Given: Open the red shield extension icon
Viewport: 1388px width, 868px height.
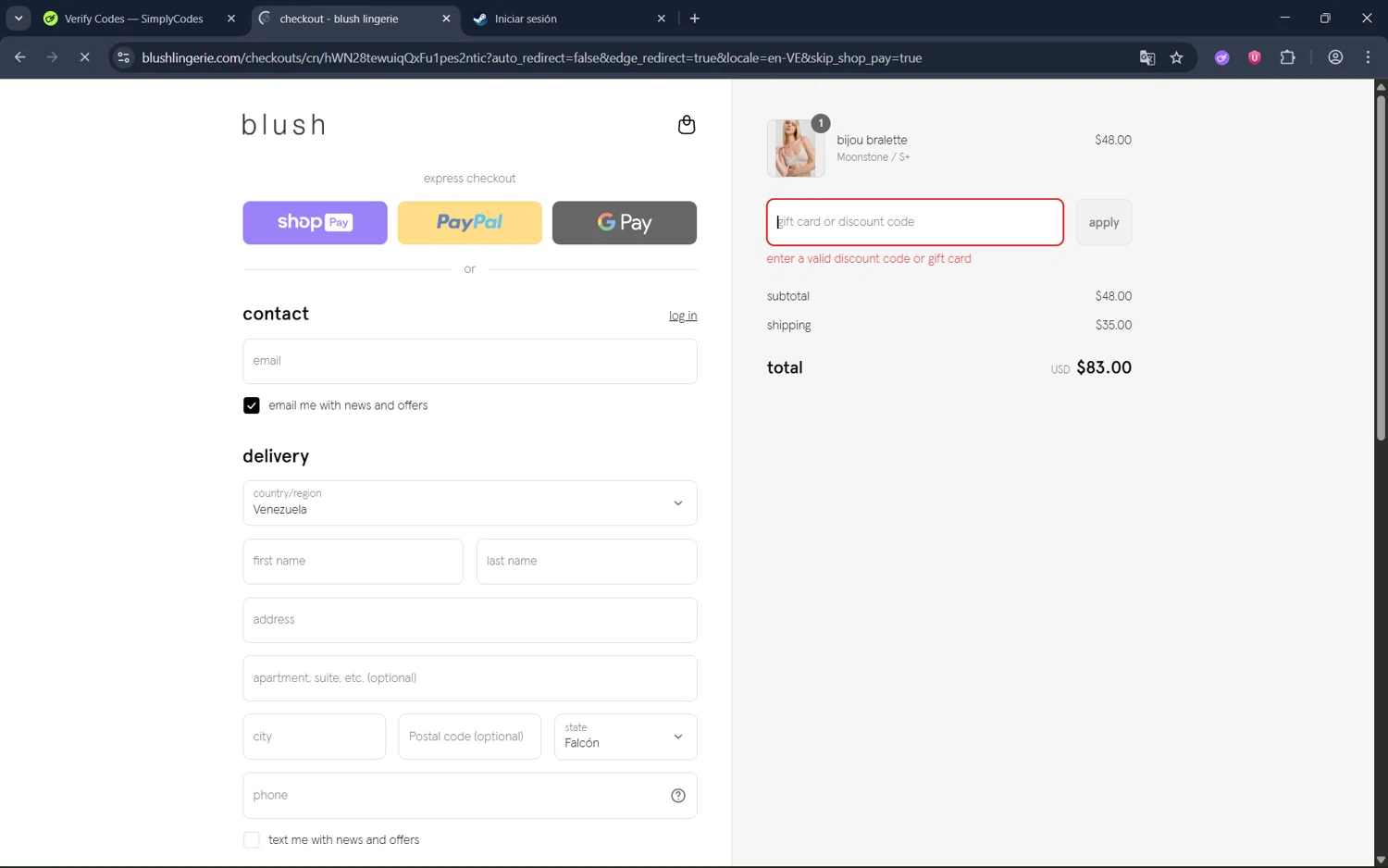Looking at the screenshot, I should [1255, 57].
